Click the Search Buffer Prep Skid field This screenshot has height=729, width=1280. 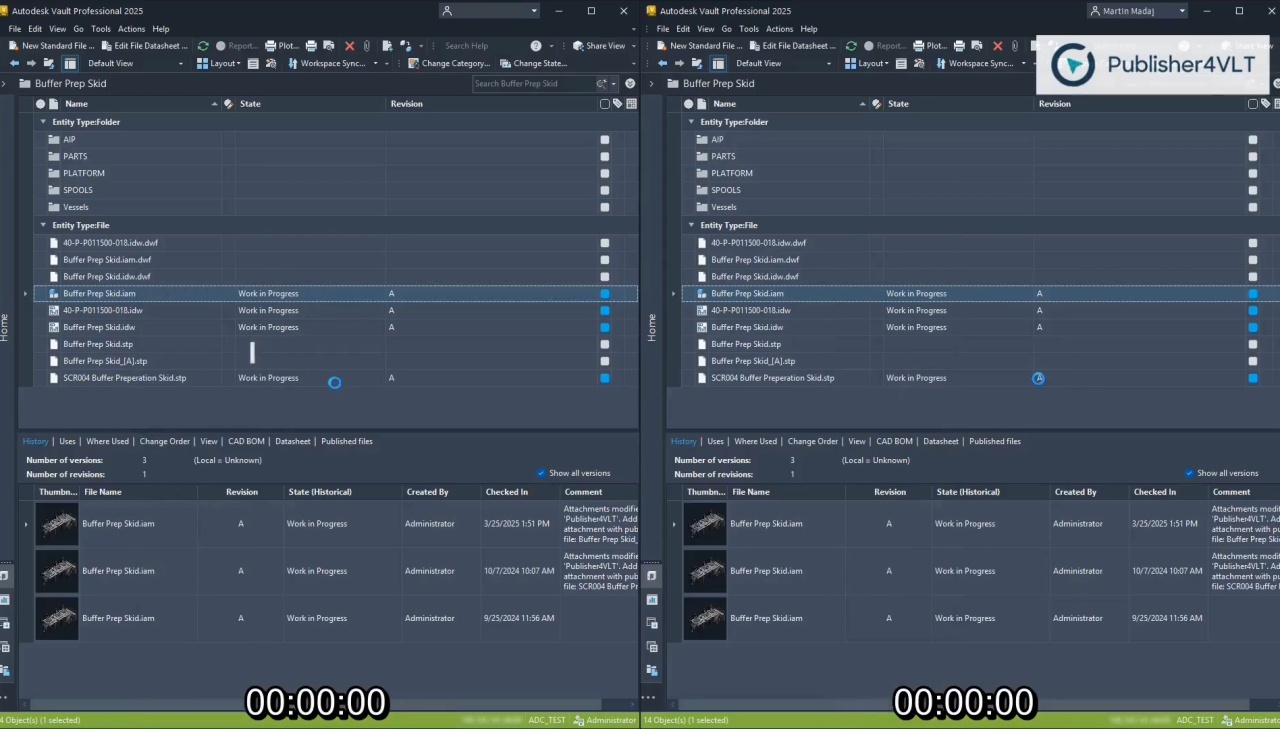(x=534, y=84)
